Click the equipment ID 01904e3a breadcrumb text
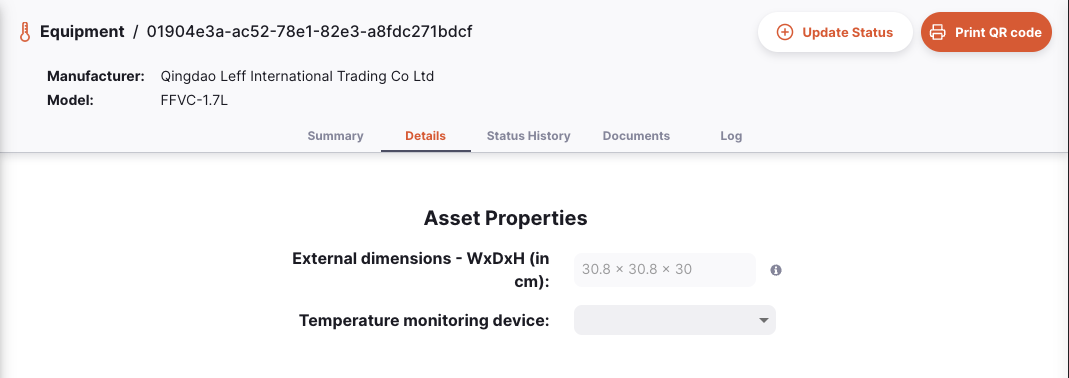The image size is (1069, 378). 310,31
